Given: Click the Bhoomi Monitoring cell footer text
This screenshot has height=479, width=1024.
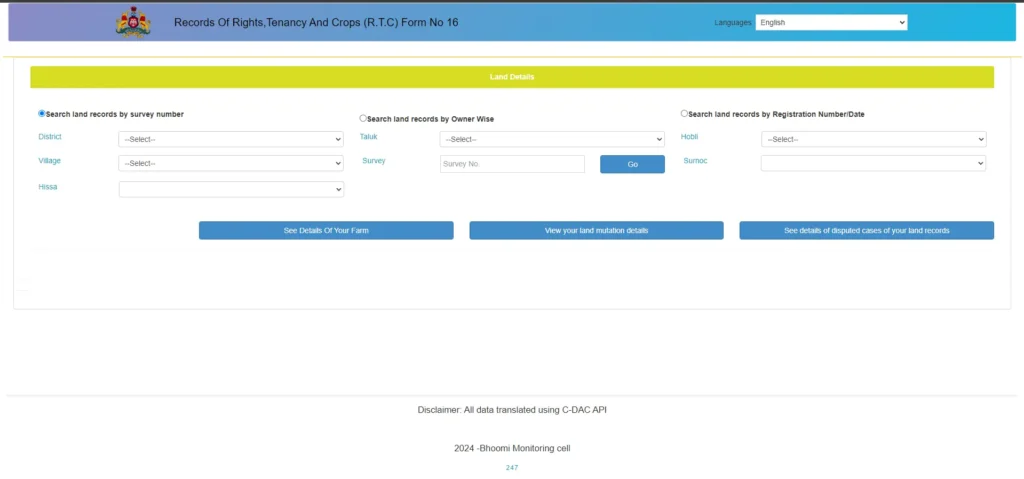Looking at the screenshot, I should click(x=512, y=448).
